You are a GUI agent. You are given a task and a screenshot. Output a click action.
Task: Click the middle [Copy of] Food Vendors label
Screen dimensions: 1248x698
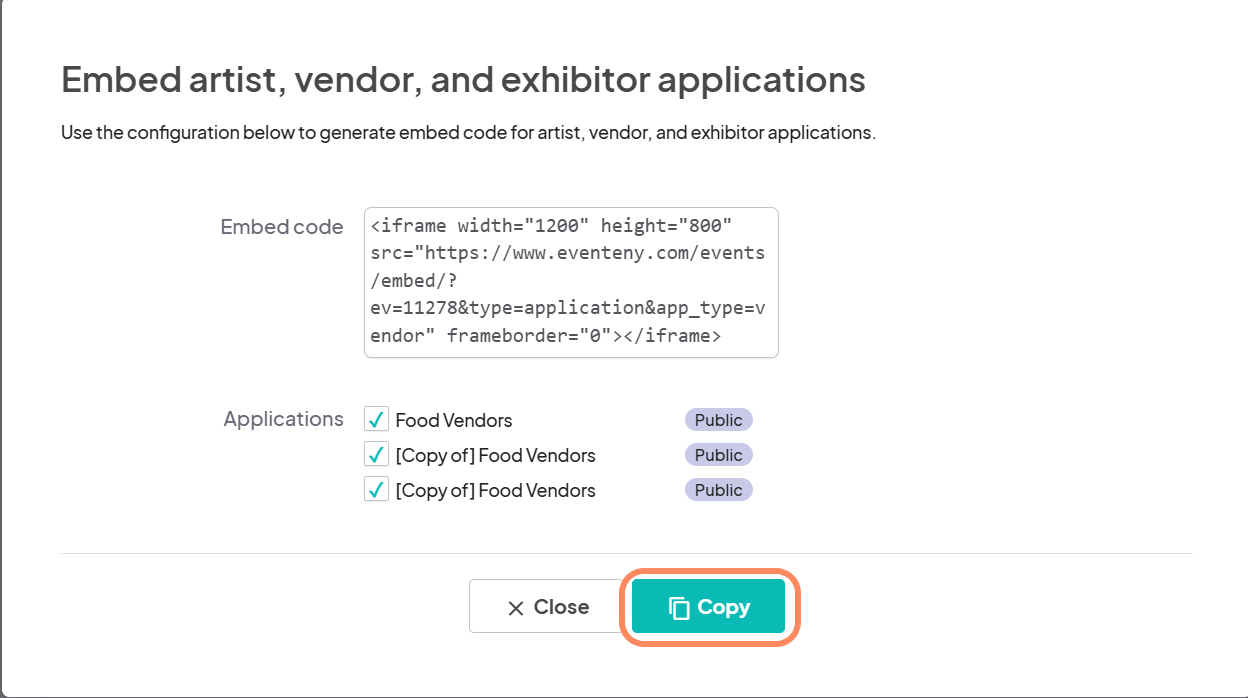pyautogui.click(x=495, y=456)
